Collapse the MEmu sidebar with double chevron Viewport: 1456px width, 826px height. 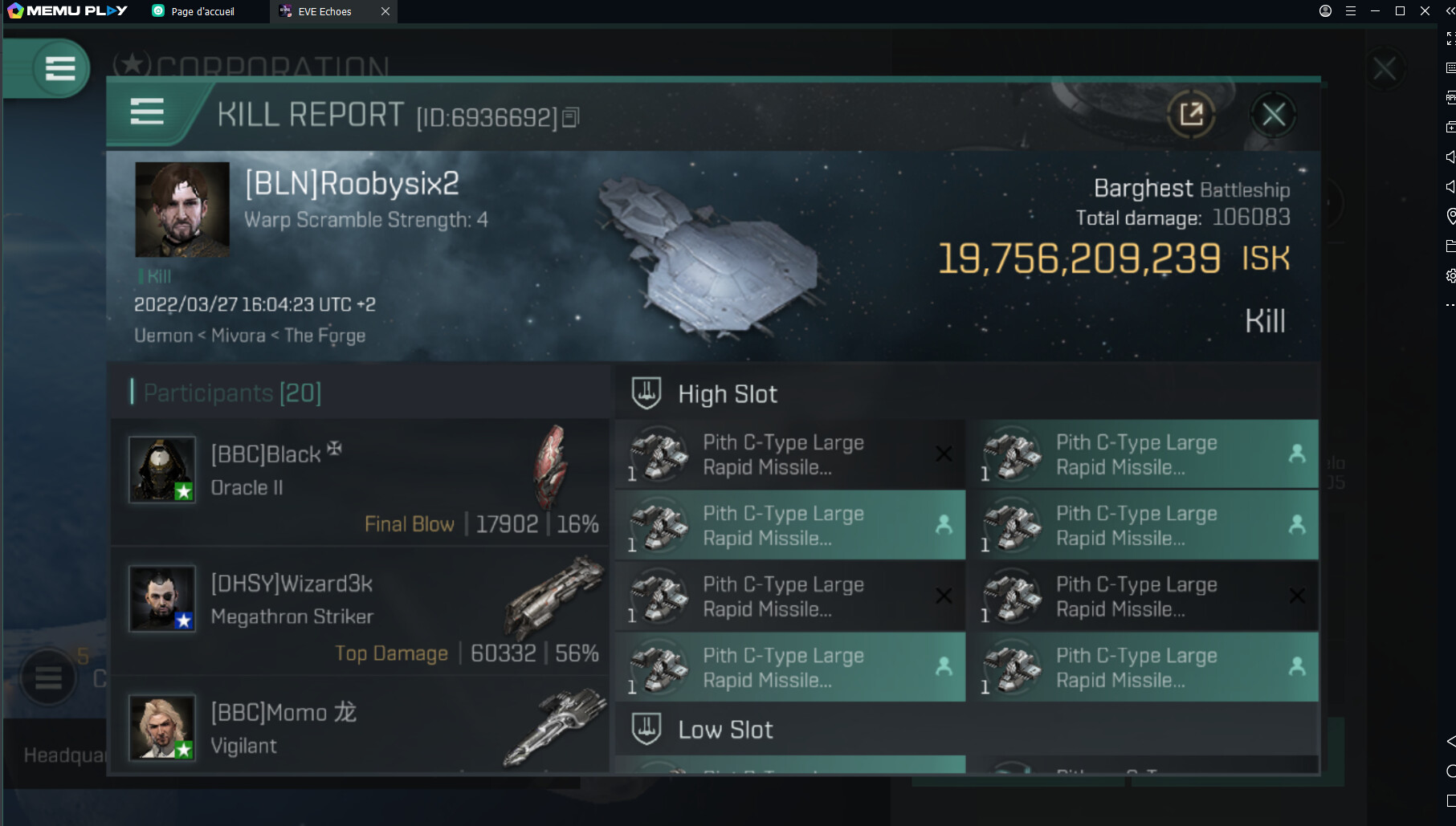click(x=1450, y=11)
